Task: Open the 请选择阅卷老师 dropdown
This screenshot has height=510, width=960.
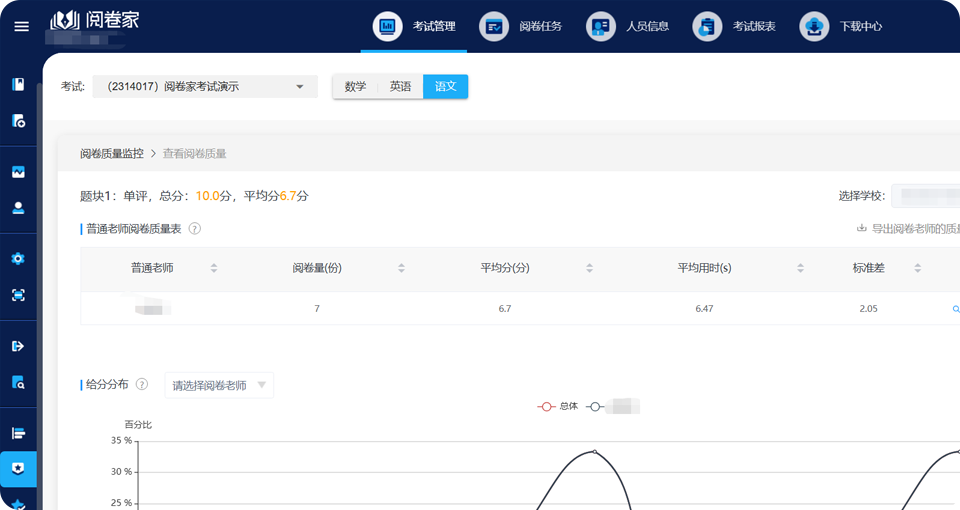Action: [x=219, y=385]
